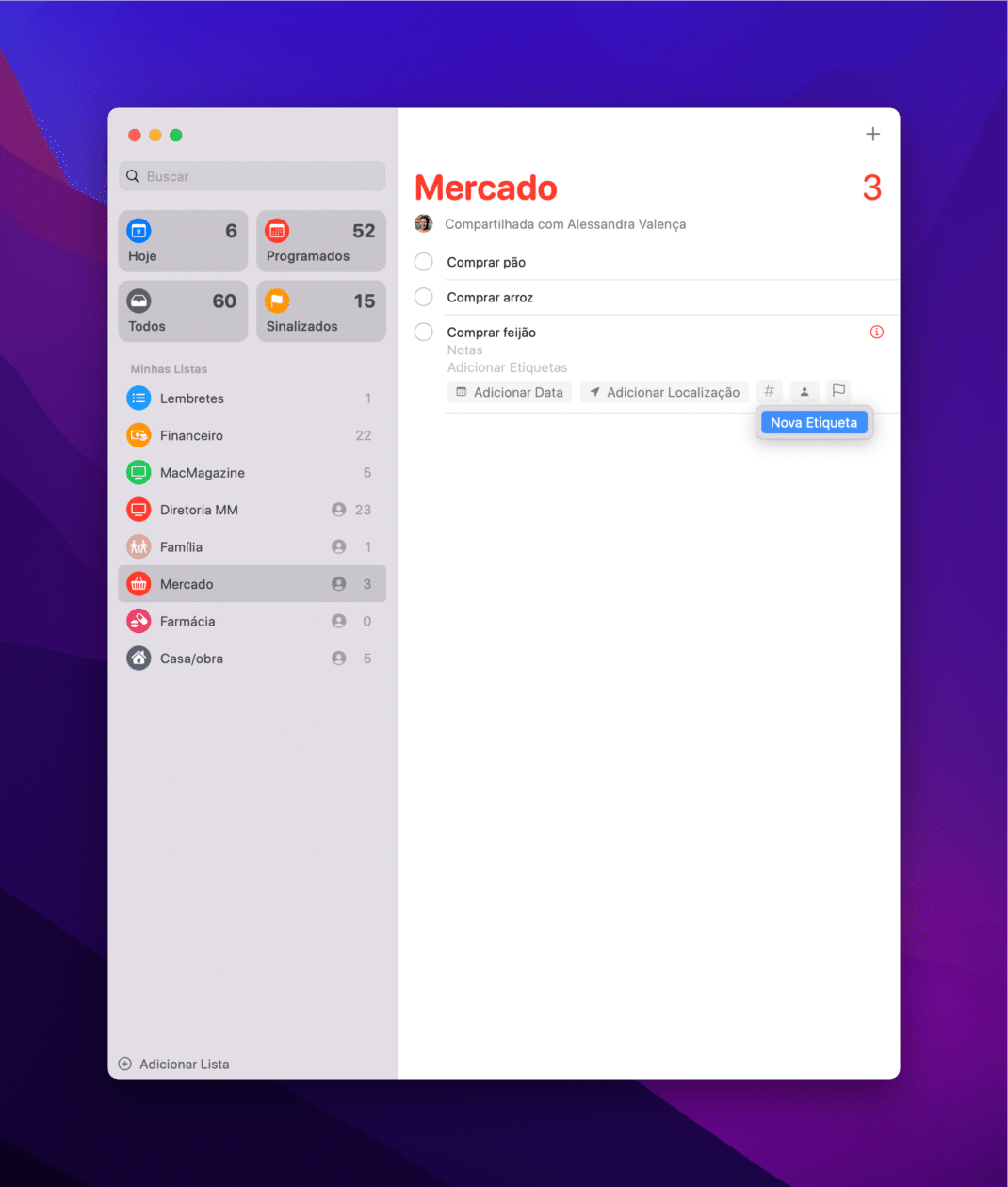Viewport: 1008px width, 1187px height.
Task: Mark Comprar pão as completed
Action: click(x=423, y=261)
